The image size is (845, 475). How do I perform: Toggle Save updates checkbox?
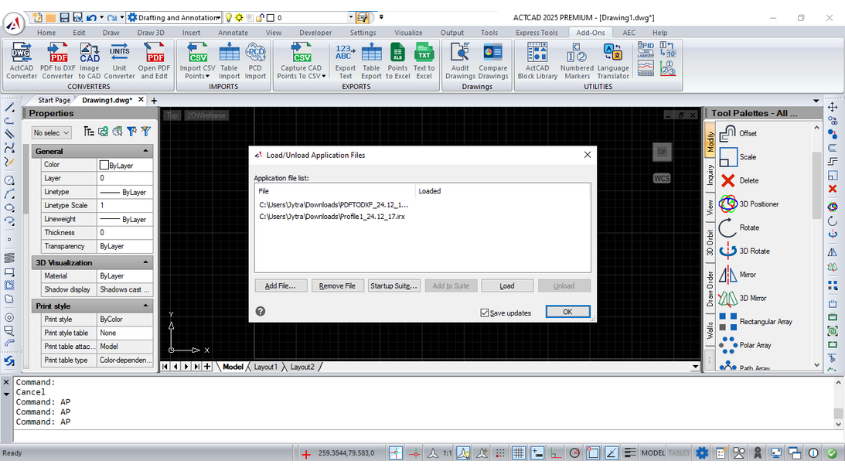point(484,313)
